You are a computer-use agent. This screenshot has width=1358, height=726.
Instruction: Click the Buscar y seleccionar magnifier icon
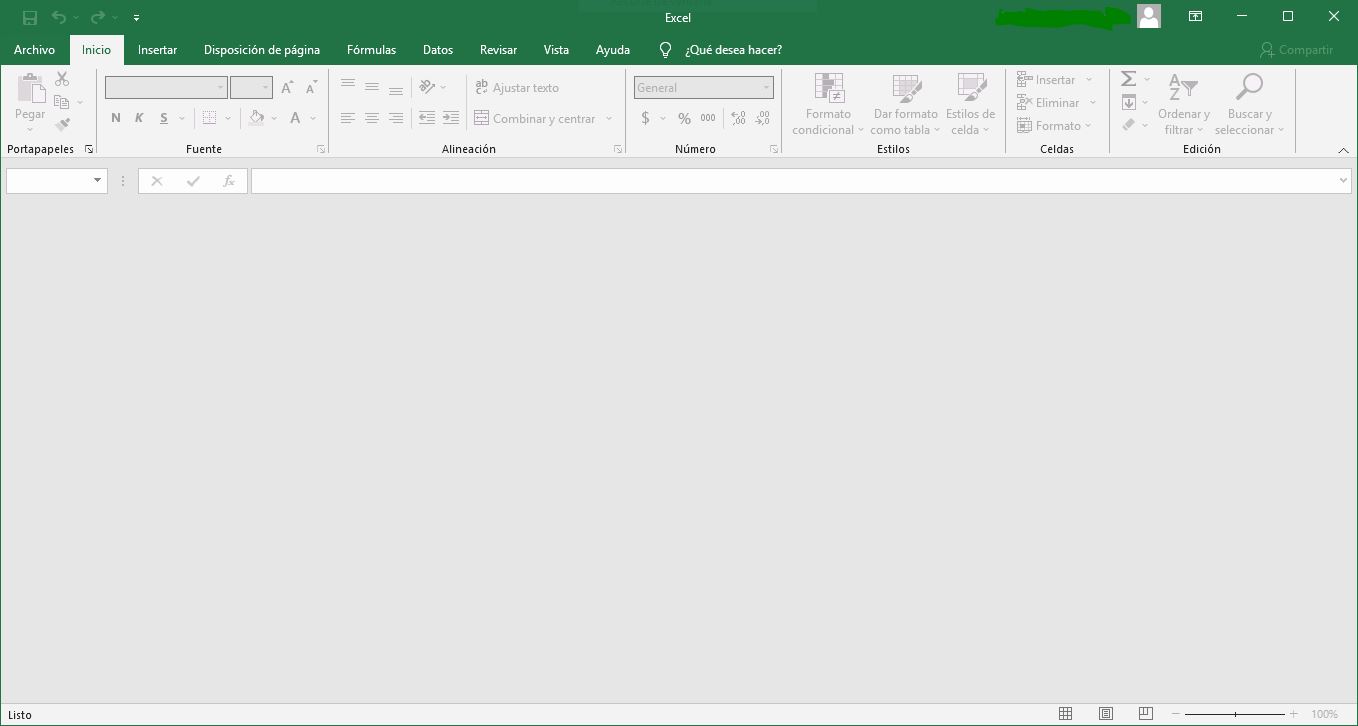(1249, 88)
